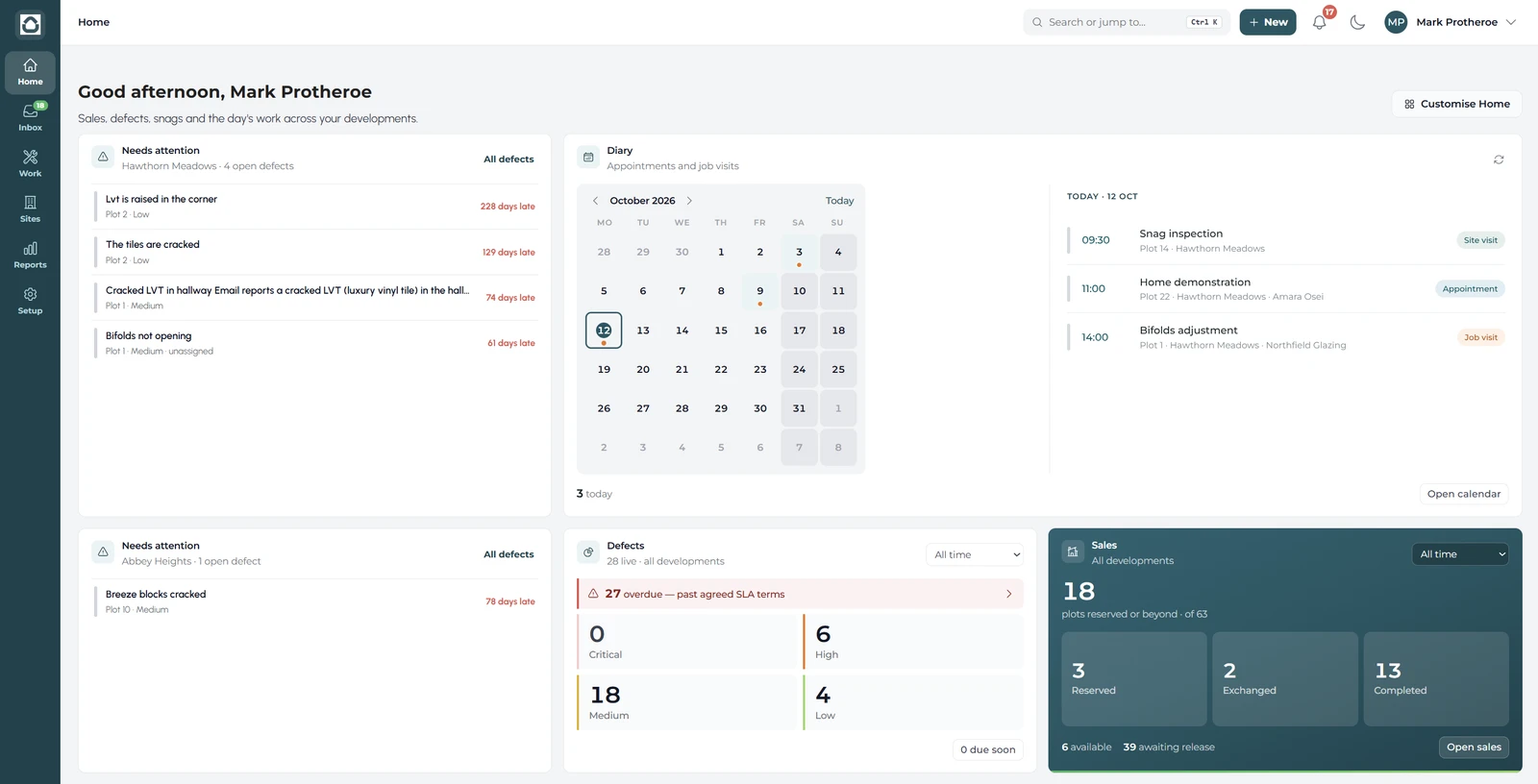Click the search magnifier icon
The height and width of the screenshot is (784, 1538).
coord(1037,22)
